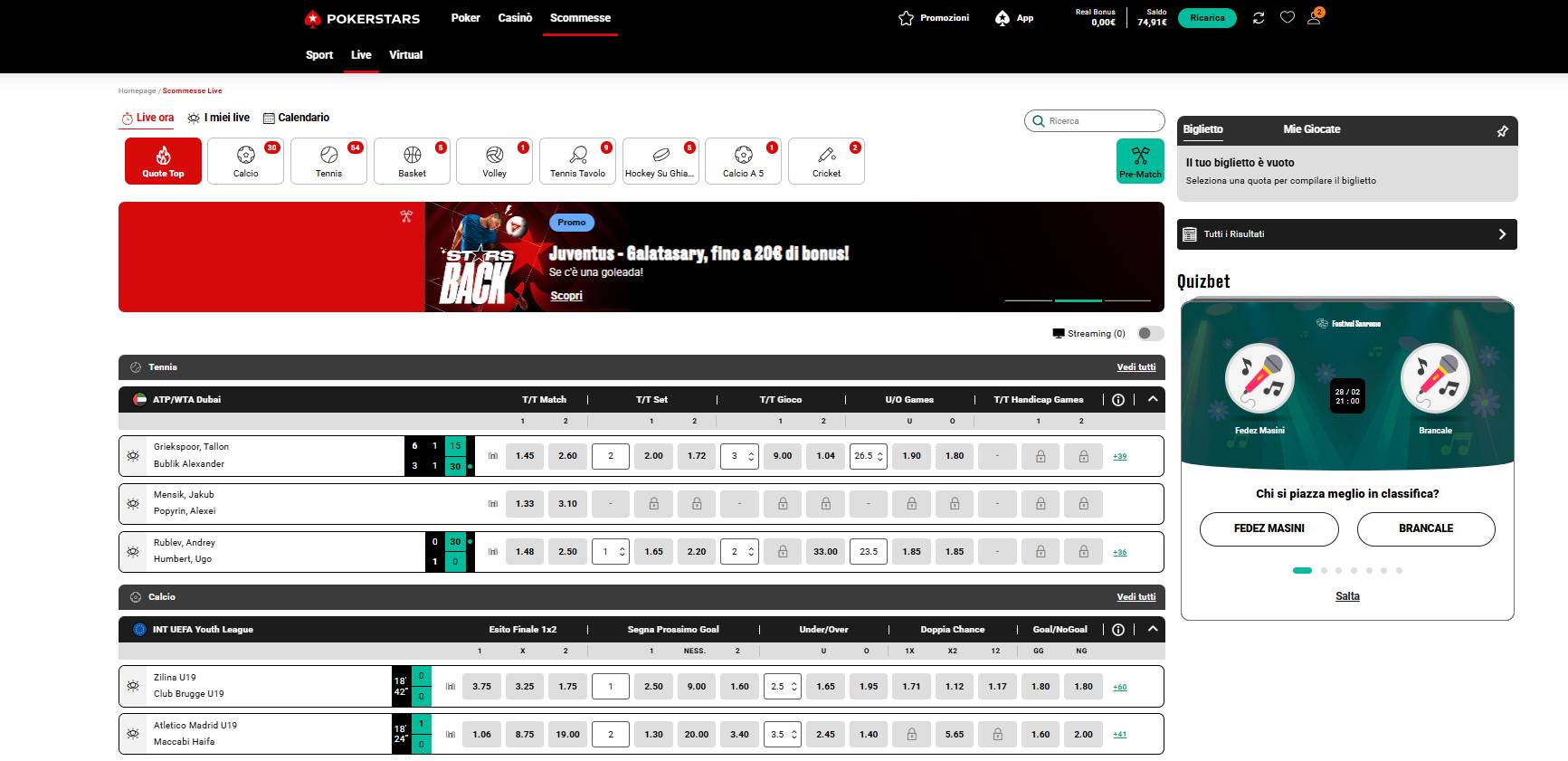The width and height of the screenshot is (1568, 761).
Task: Open the Basket sport category
Action: click(412, 161)
